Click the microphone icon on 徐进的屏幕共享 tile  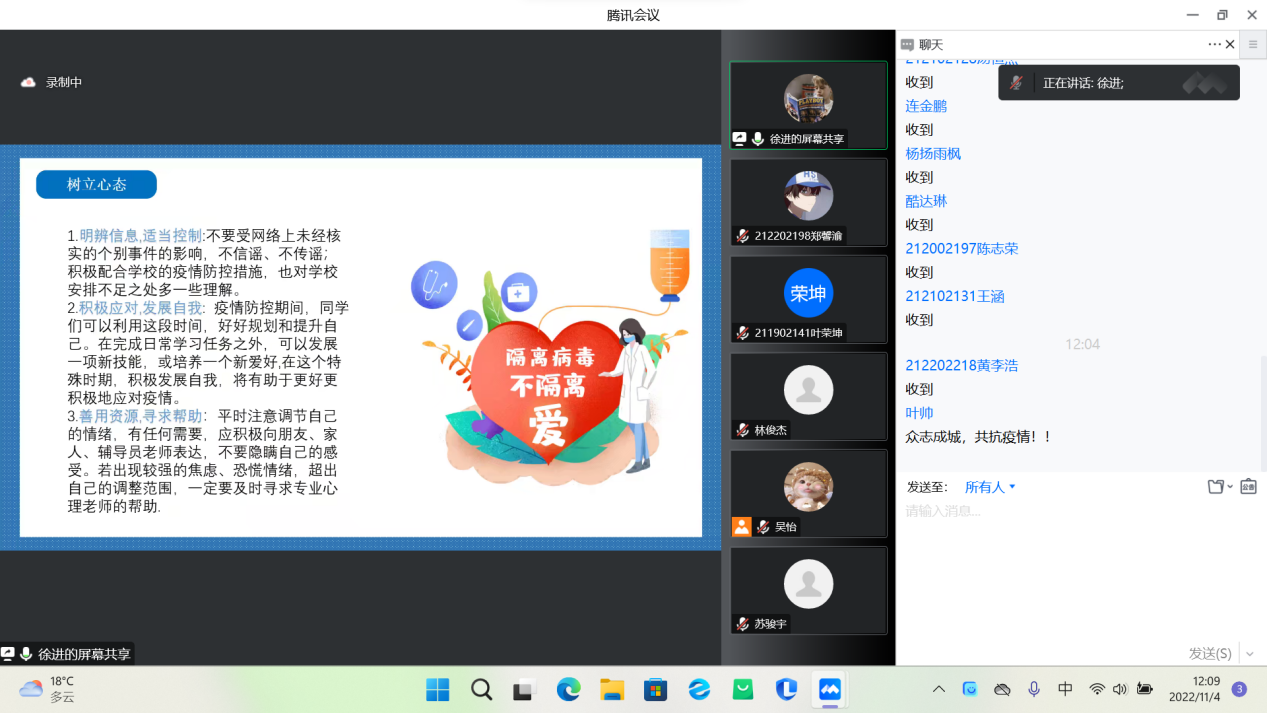[x=757, y=140]
